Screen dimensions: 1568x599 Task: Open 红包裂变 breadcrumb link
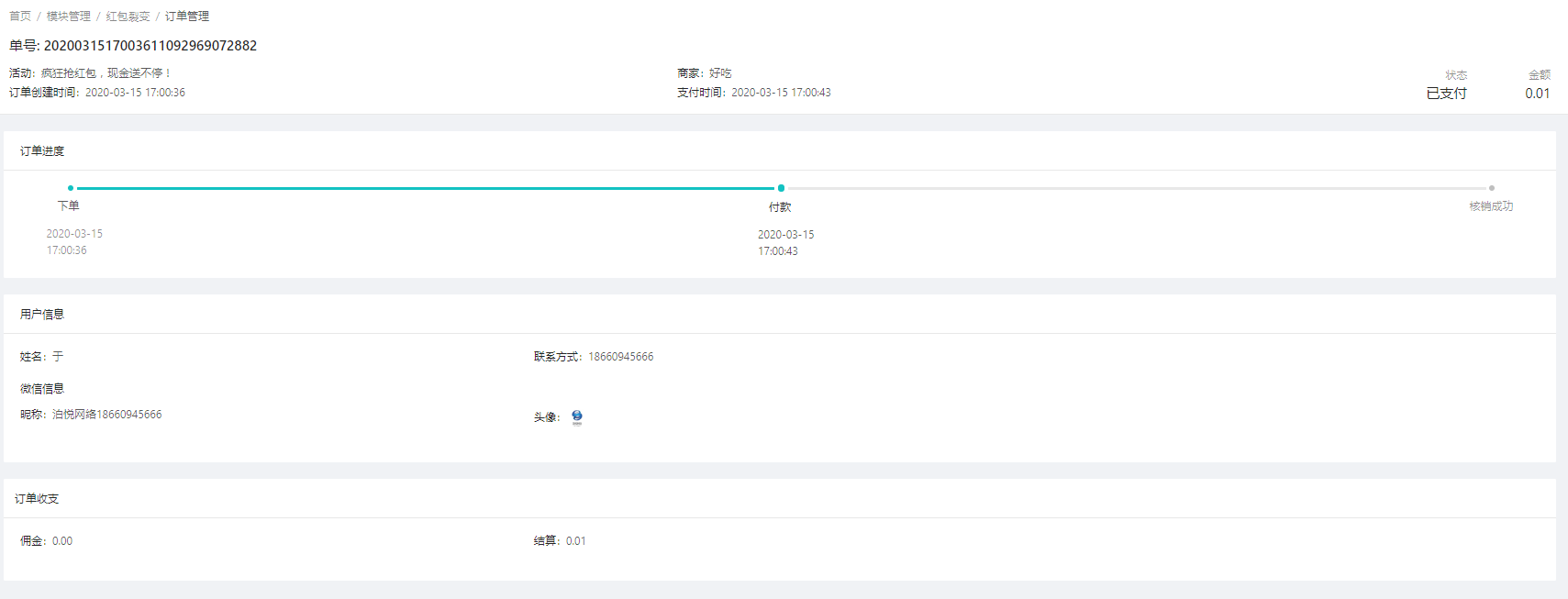point(128,17)
